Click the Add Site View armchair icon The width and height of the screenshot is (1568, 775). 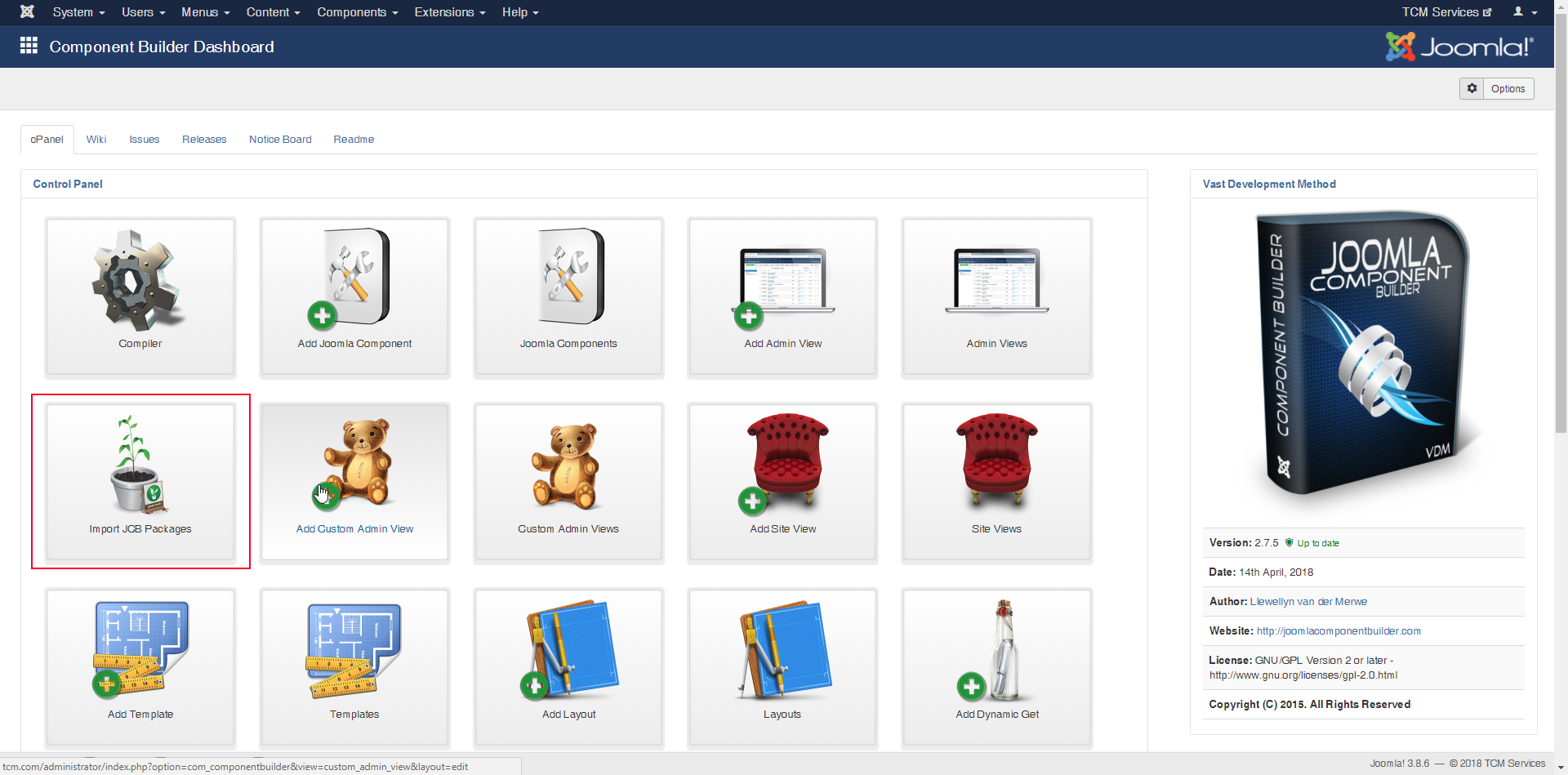pos(782,464)
